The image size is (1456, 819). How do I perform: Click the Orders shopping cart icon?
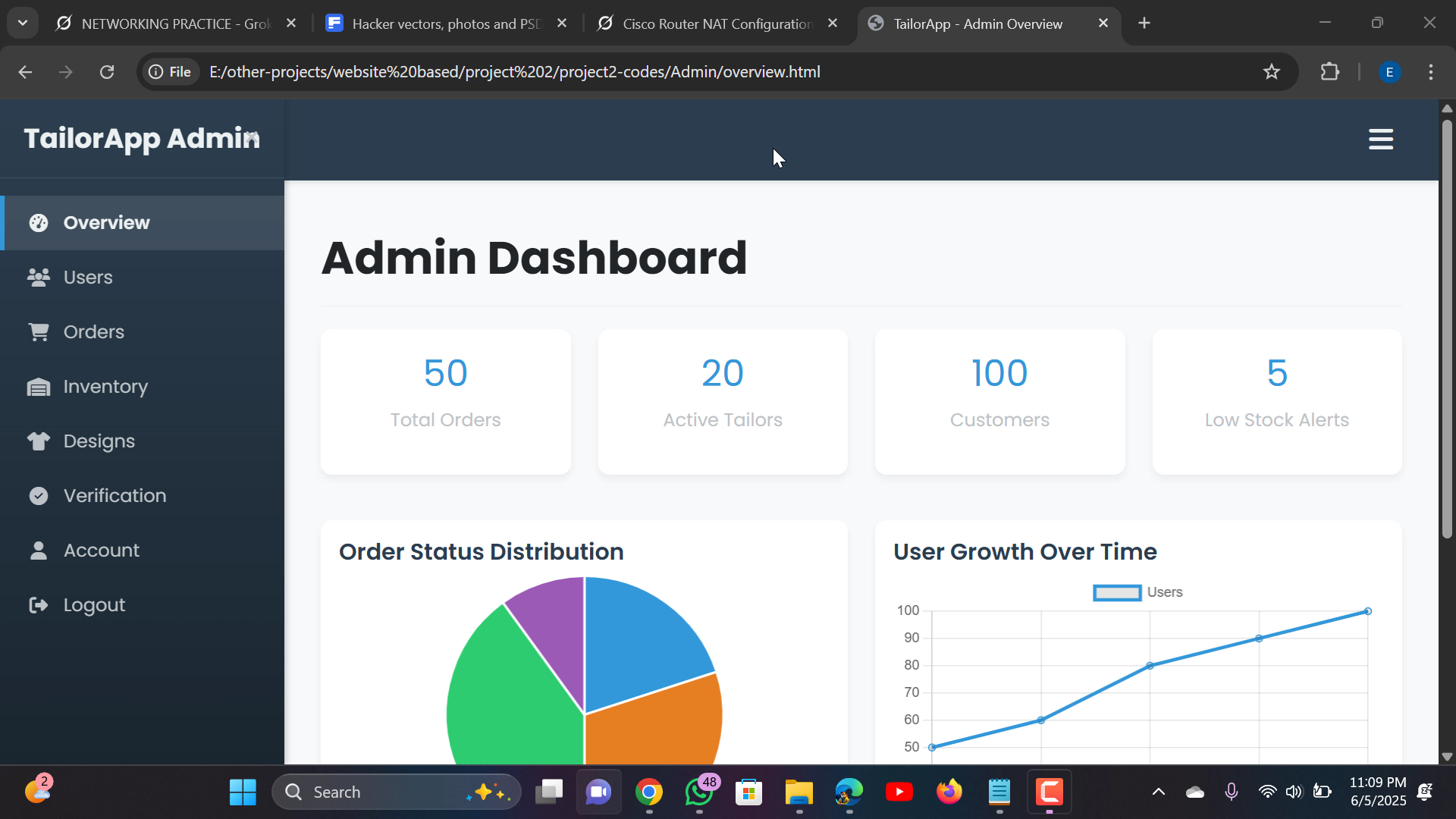tap(39, 332)
